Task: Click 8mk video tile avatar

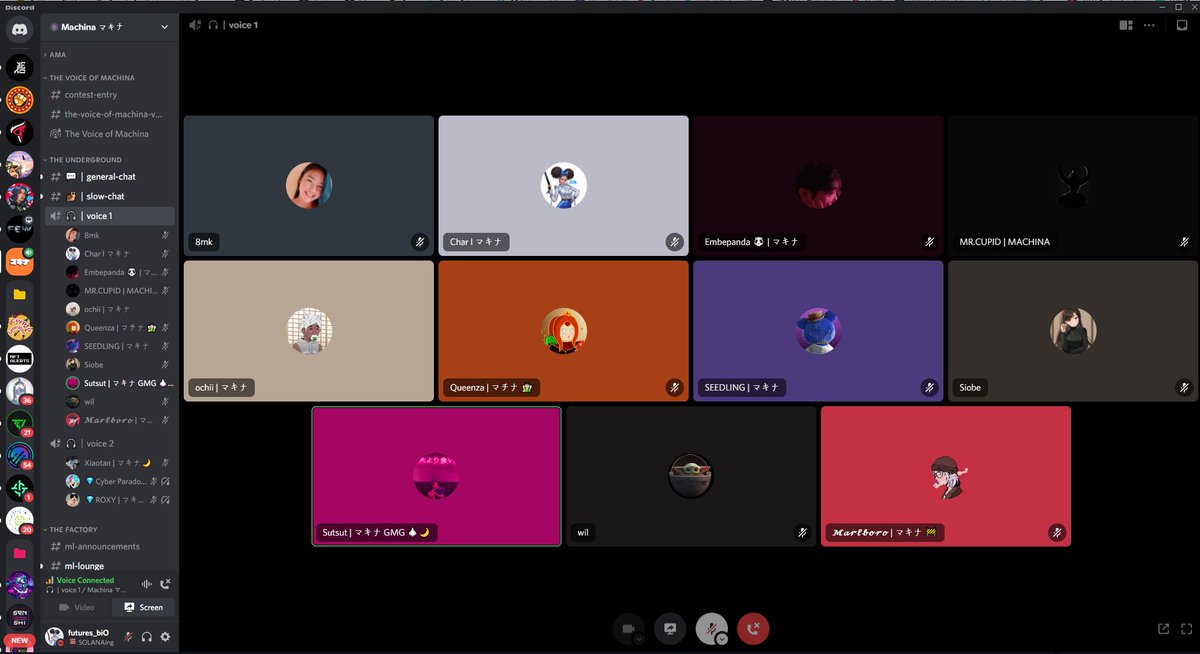Action: (x=309, y=186)
